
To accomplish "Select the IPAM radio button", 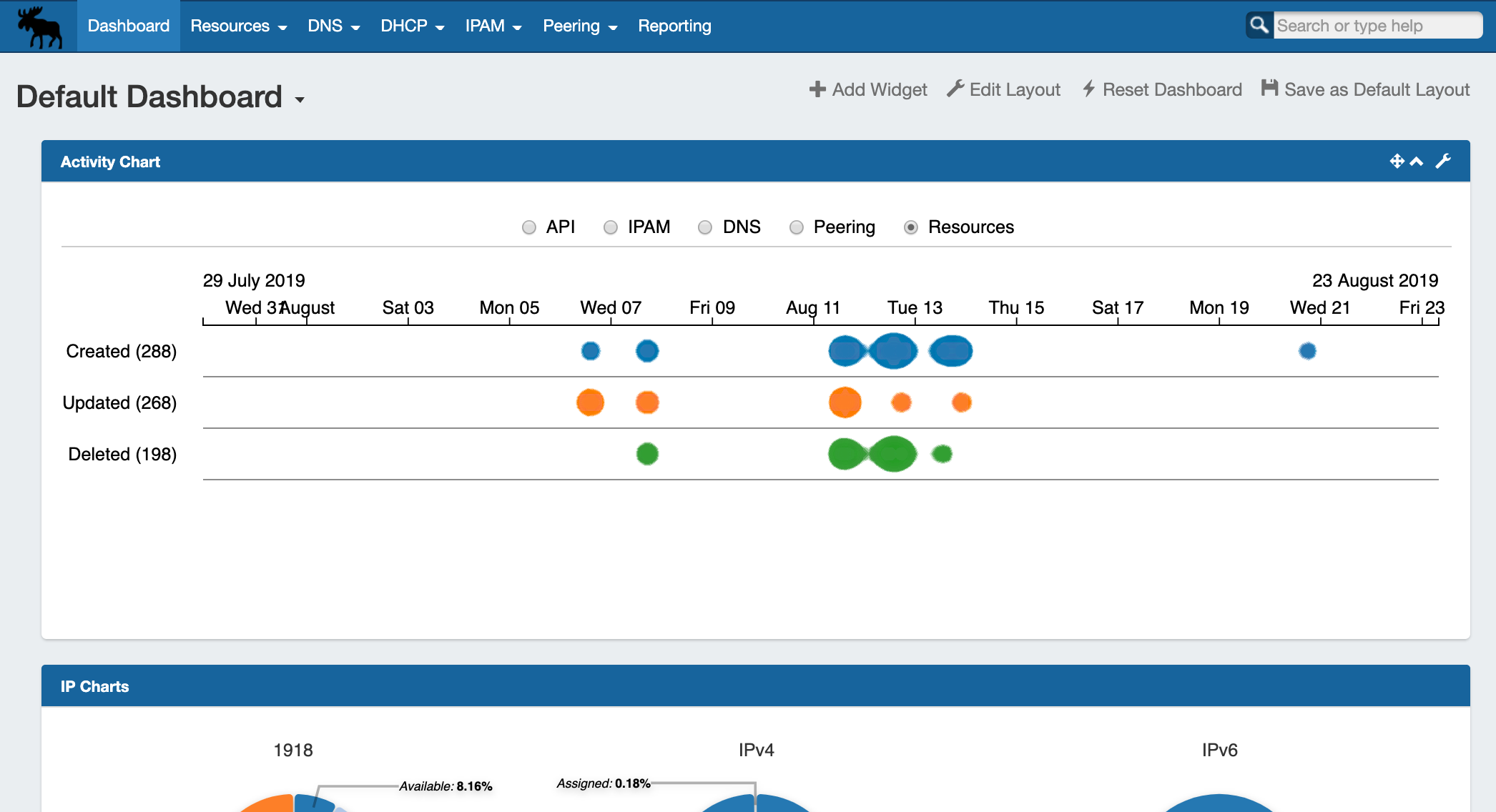I will tap(611, 227).
